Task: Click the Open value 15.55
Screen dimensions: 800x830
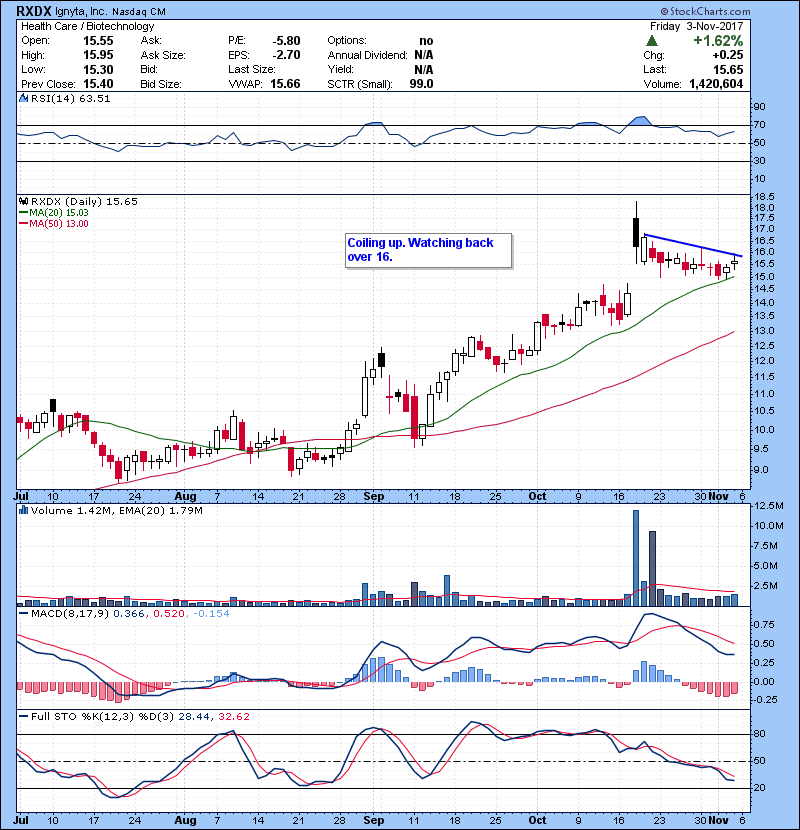Action: tap(98, 40)
